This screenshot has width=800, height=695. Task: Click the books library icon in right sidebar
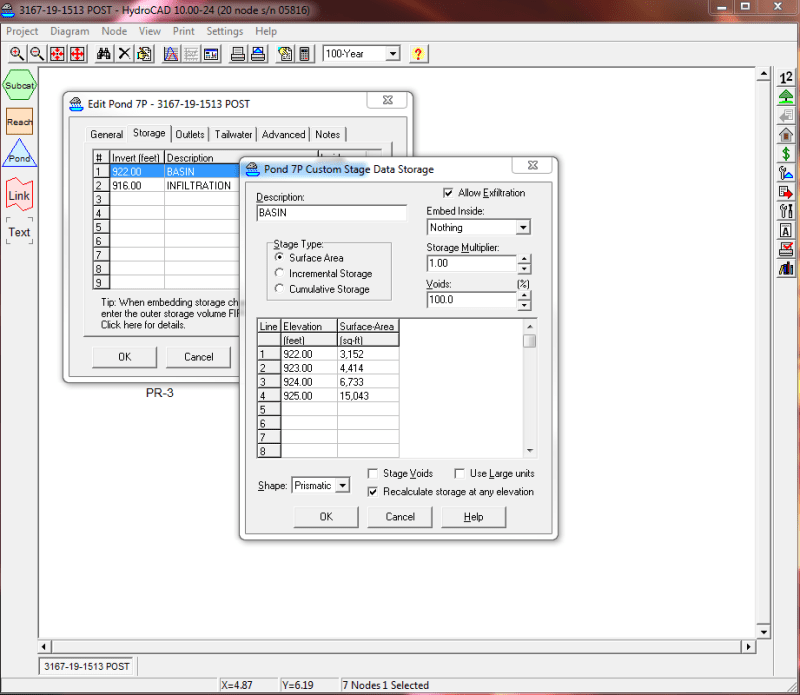(786, 268)
